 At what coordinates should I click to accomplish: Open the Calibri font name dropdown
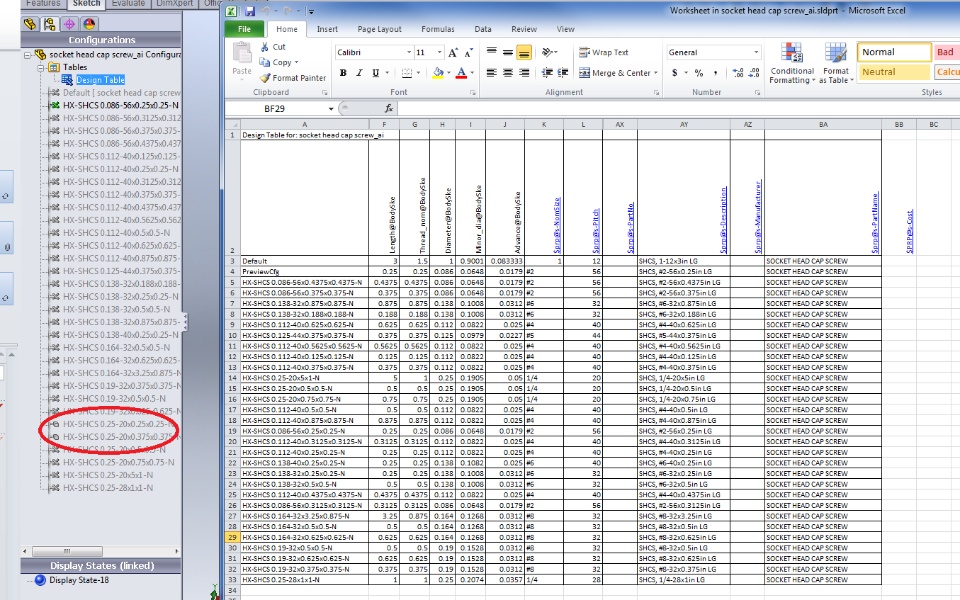tap(409, 53)
